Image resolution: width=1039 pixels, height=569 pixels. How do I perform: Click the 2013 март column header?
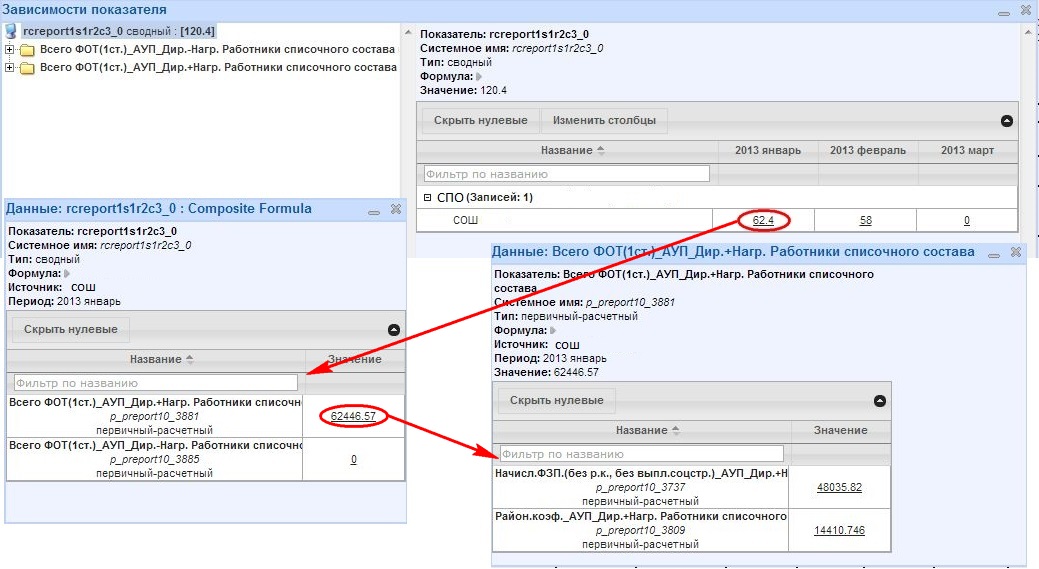[967, 150]
